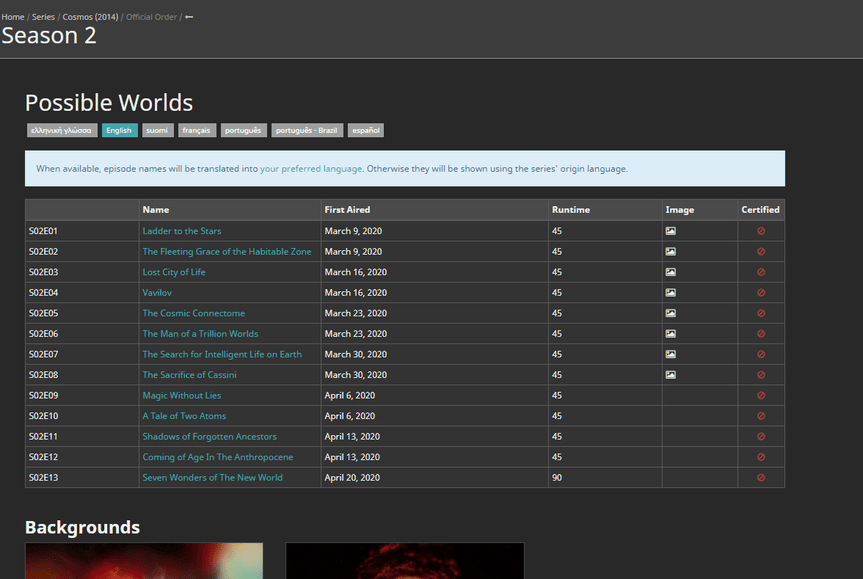Open the second background thumbnail
This screenshot has width=863, height=579.
pyautogui.click(x=405, y=561)
